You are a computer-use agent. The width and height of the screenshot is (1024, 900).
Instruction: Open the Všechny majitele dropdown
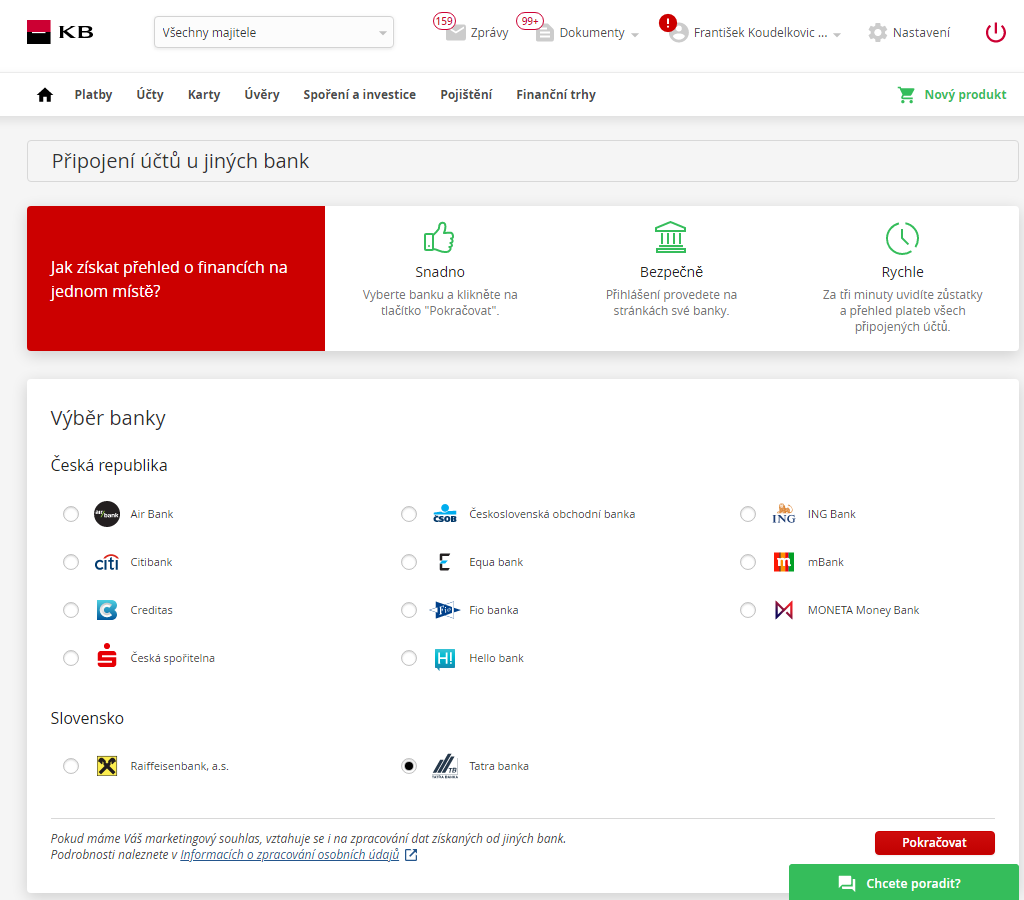point(273,33)
